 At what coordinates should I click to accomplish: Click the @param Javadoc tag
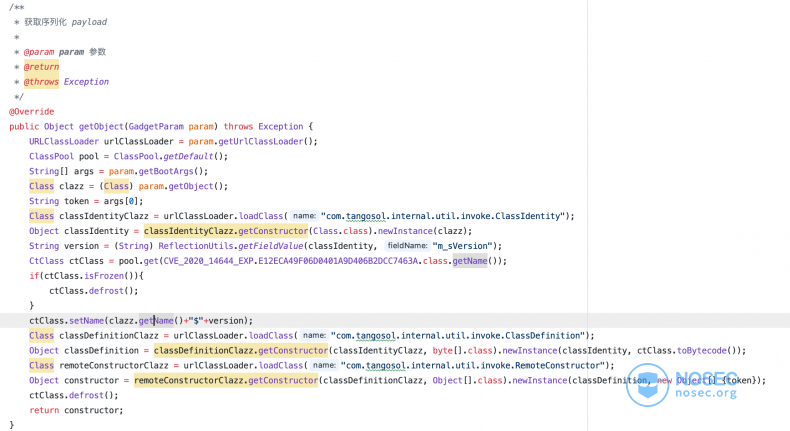(x=39, y=52)
